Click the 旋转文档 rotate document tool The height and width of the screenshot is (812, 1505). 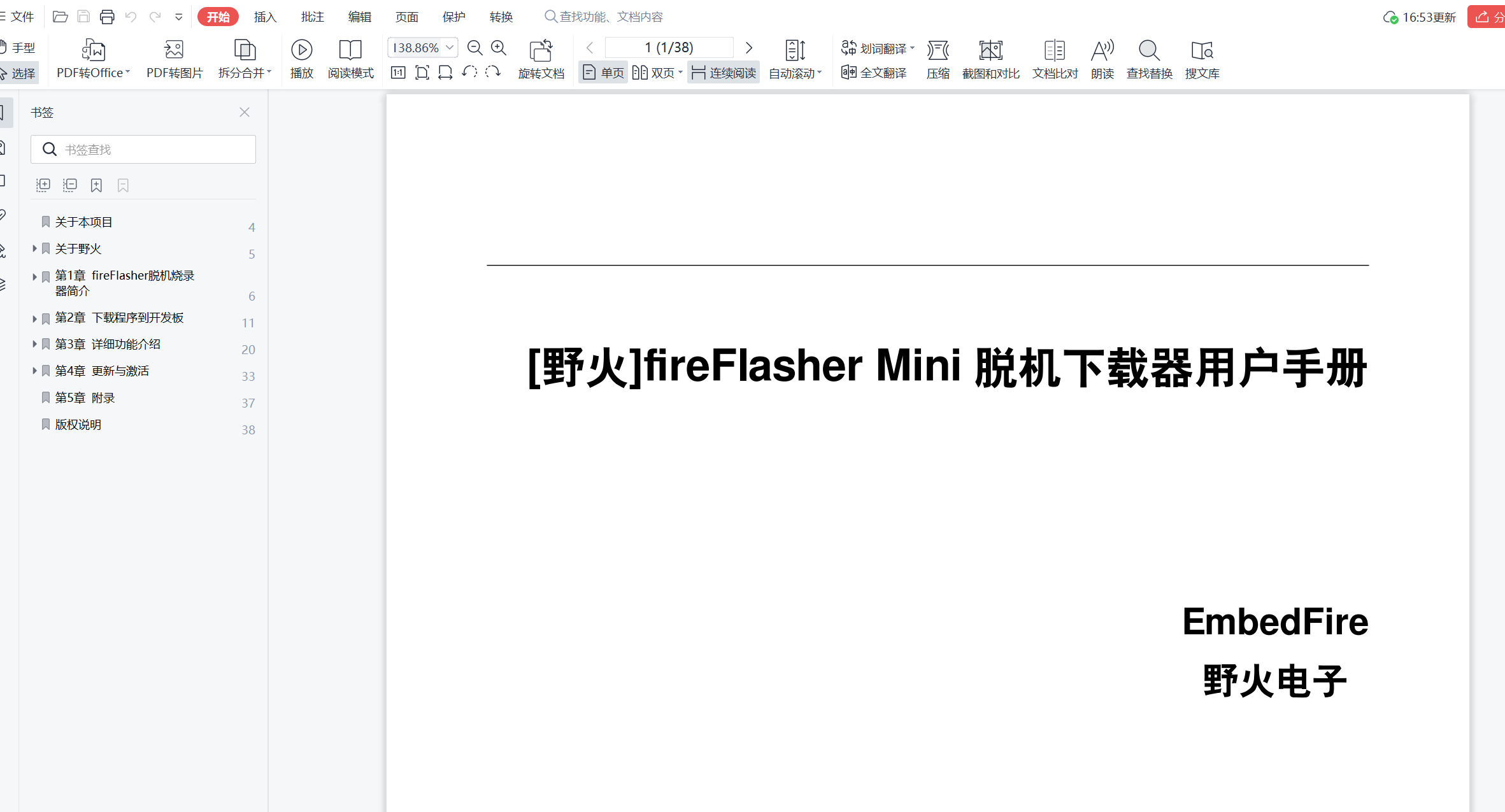click(x=541, y=59)
